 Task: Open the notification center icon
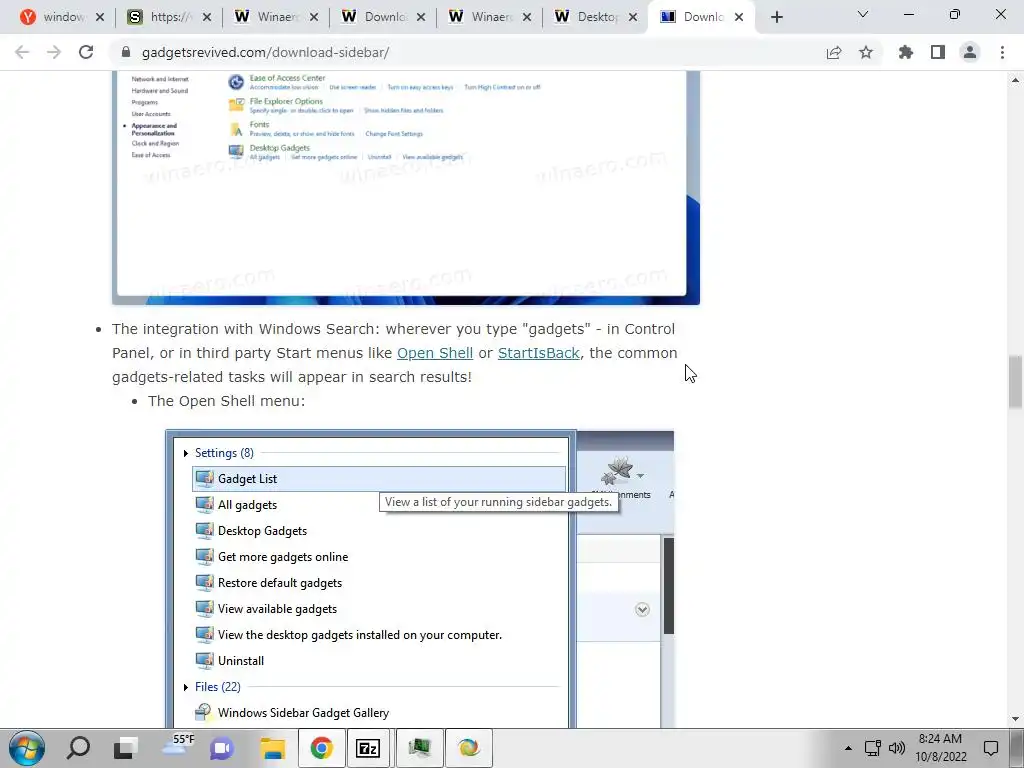[x=991, y=748]
